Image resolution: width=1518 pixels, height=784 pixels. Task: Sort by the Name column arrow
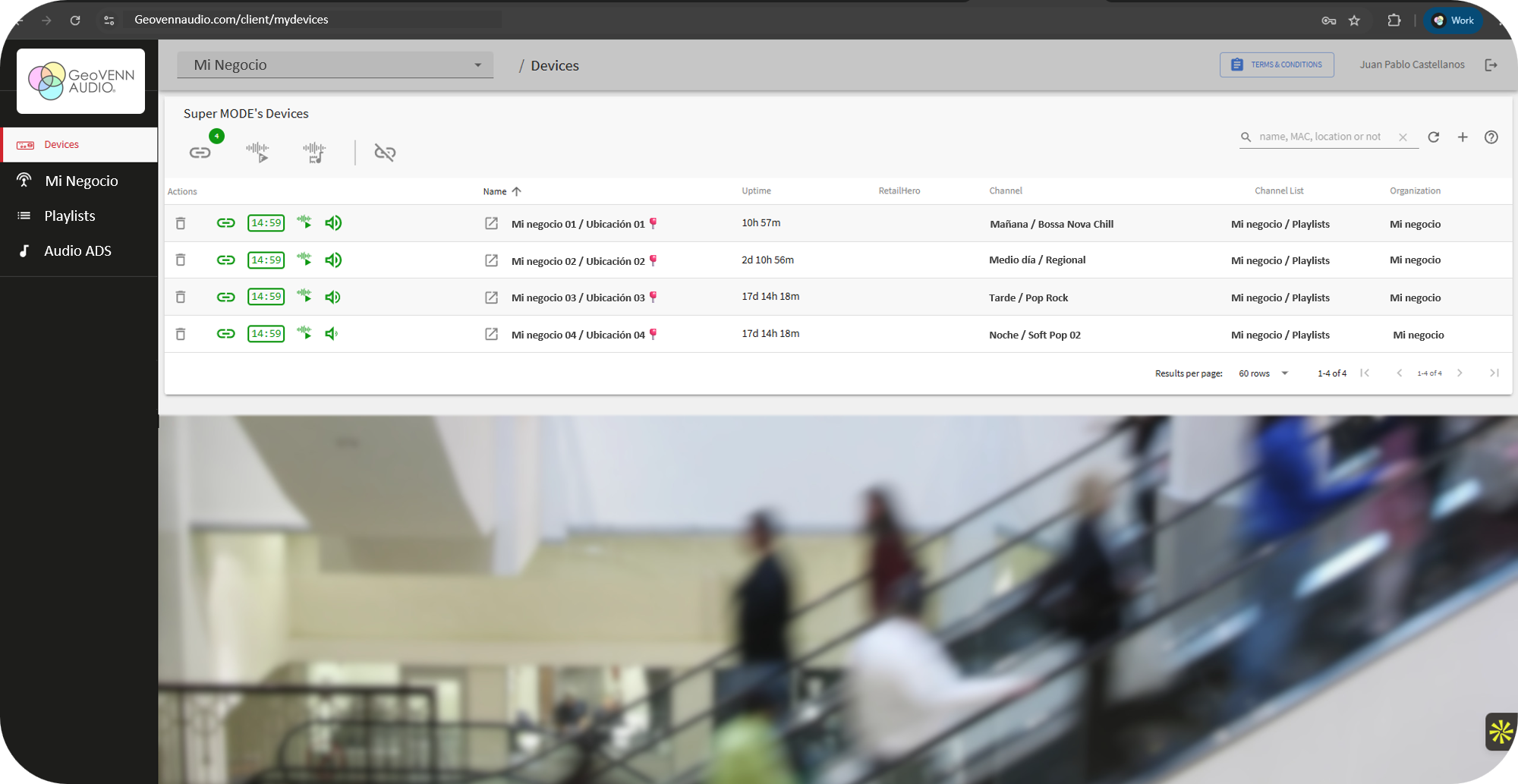(517, 191)
